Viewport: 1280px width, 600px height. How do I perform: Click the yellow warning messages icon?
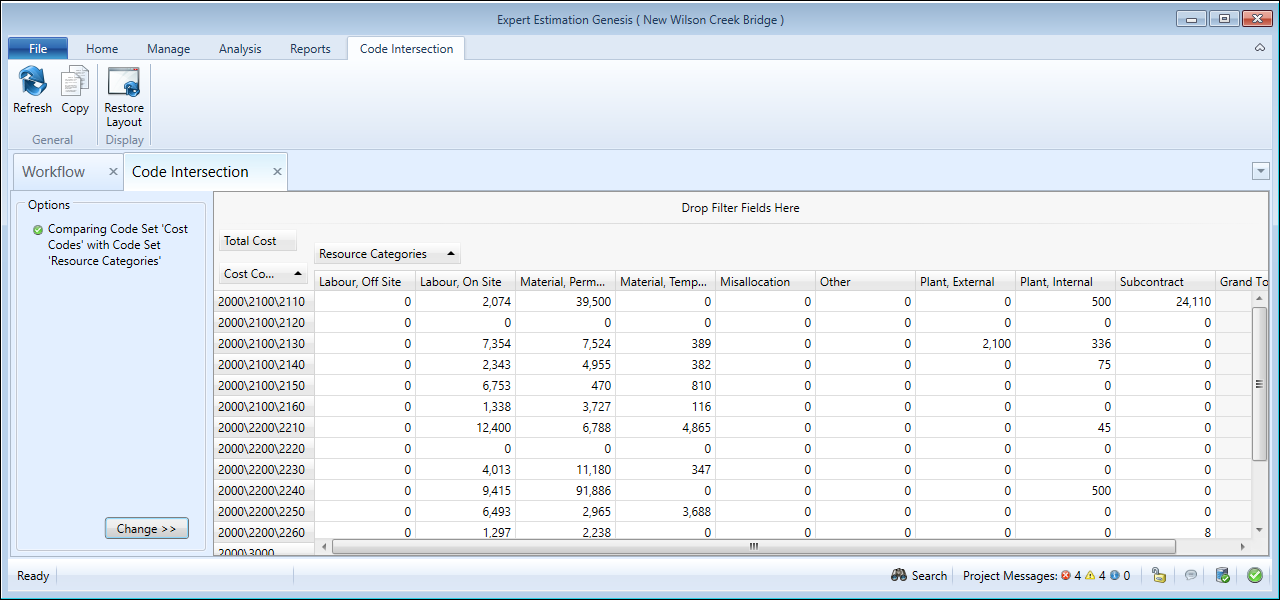[1091, 576]
